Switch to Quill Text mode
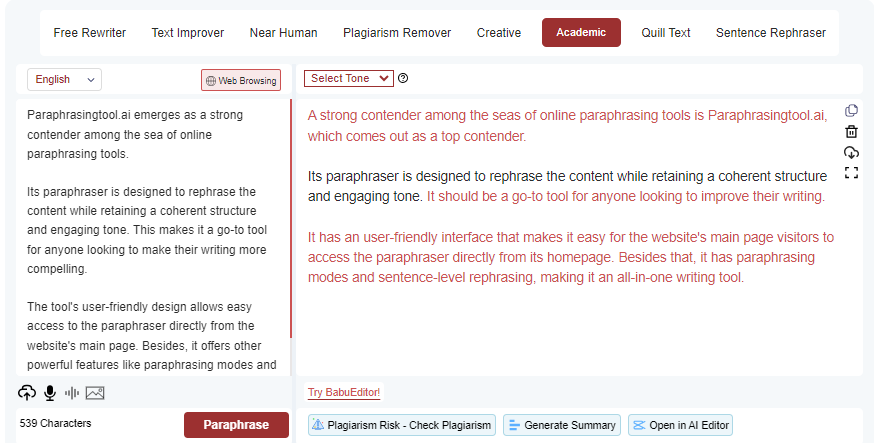The image size is (874, 443). pos(666,33)
